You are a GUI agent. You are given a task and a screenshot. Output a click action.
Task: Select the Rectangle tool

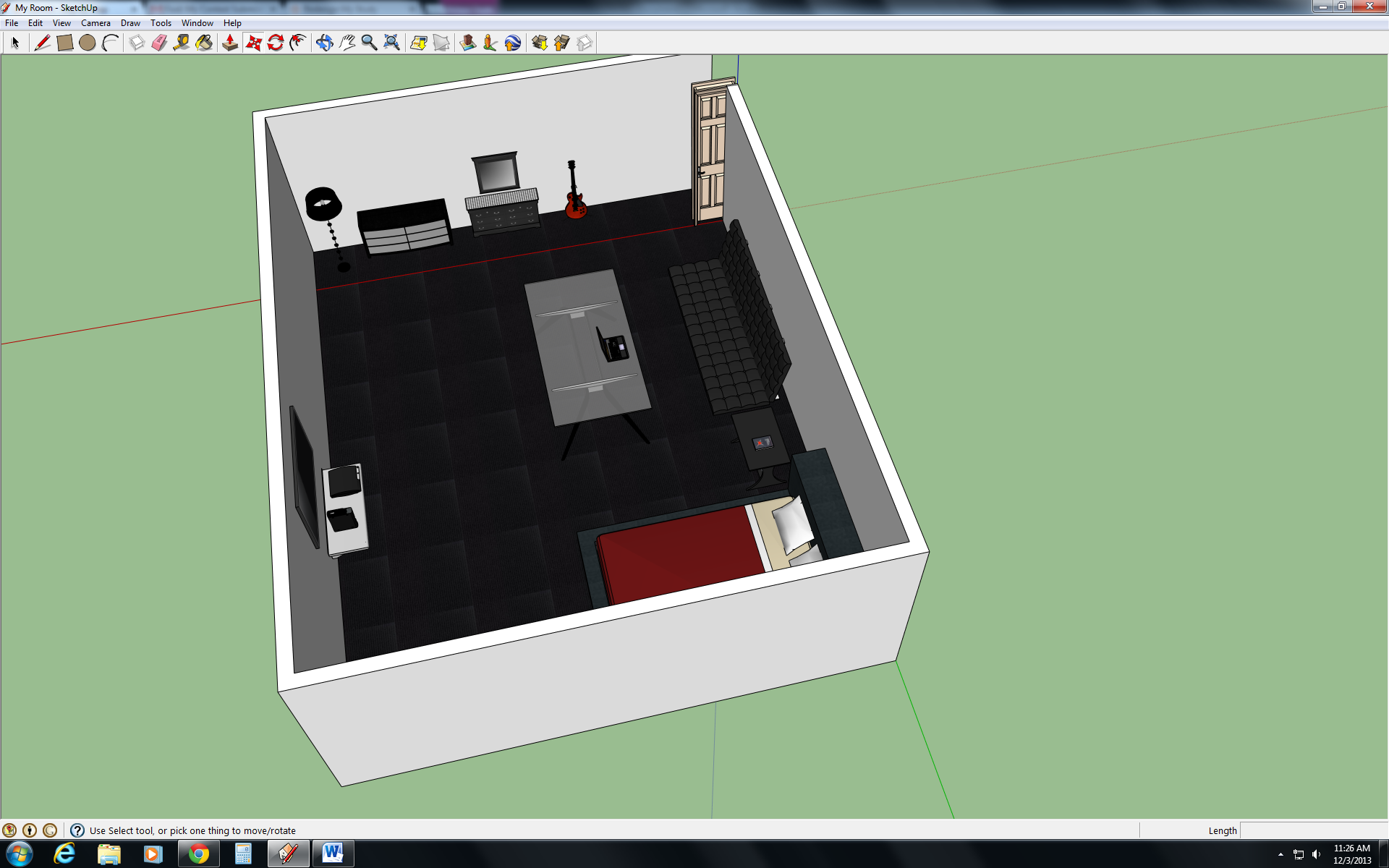(65, 43)
